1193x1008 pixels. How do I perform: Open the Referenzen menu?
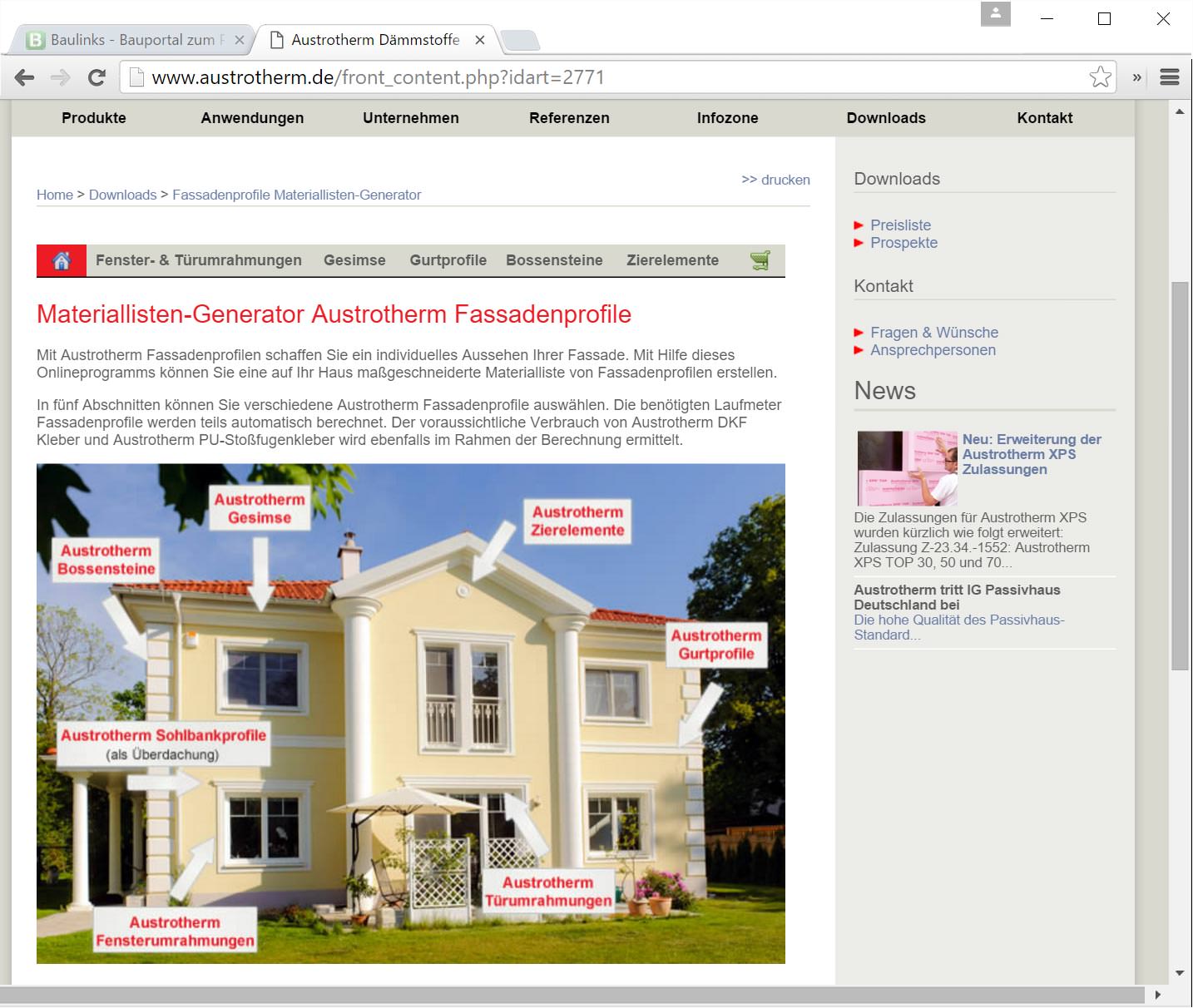(x=569, y=118)
